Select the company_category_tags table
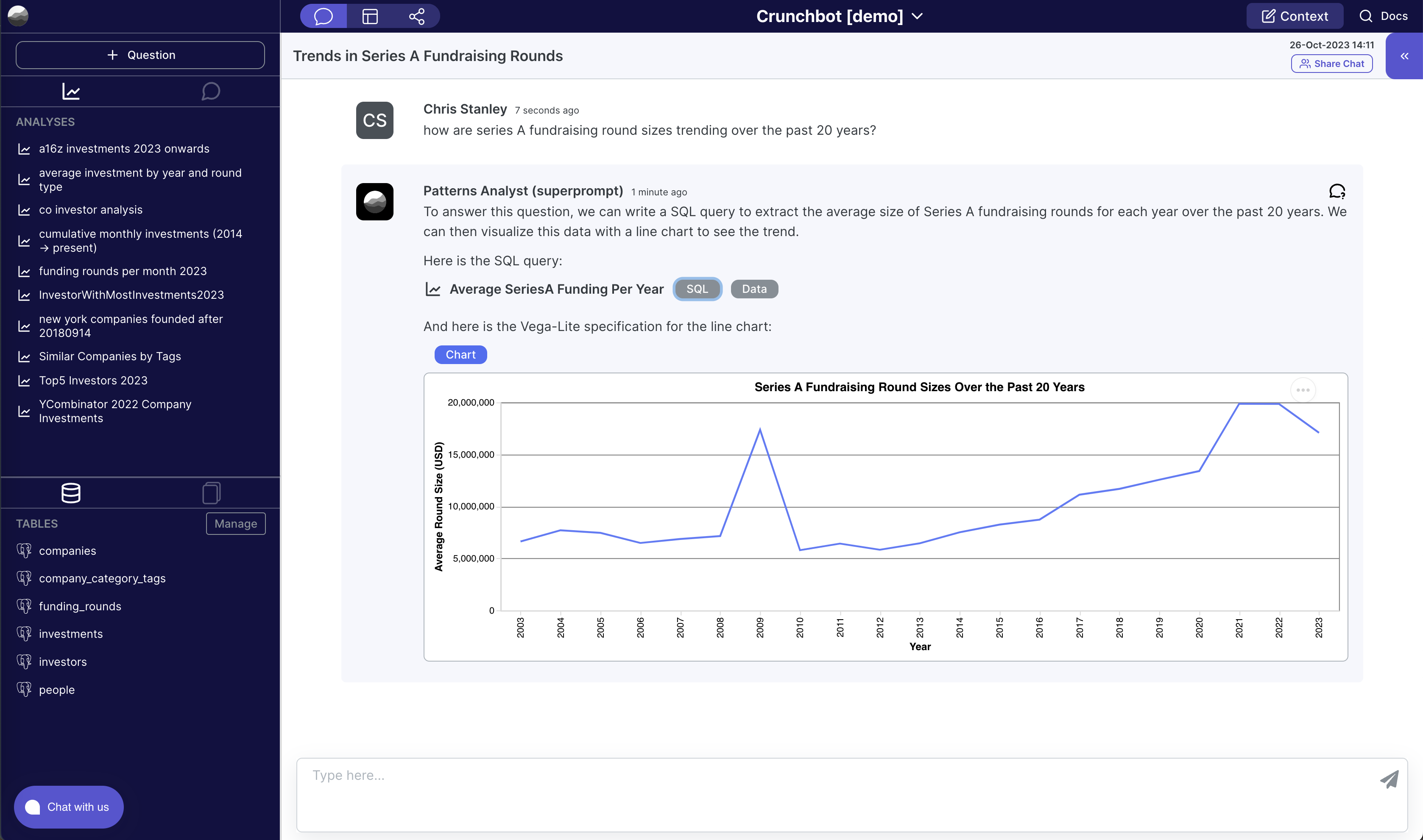Image resolution: width=1423 pixels, height=840 pixels. click(x=103, y=578)
